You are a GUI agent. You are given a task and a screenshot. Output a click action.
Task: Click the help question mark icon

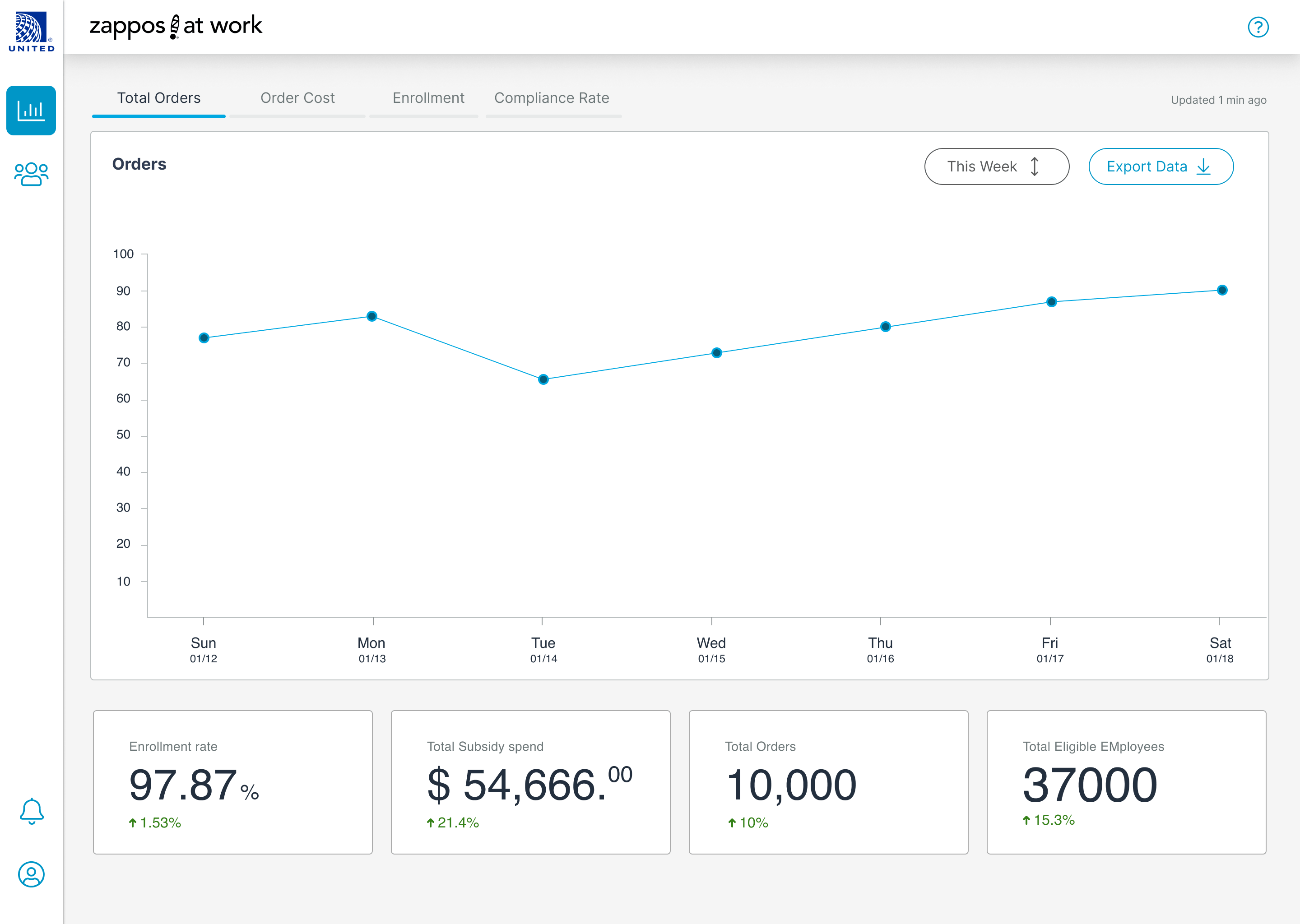[x=1258, y=28]
